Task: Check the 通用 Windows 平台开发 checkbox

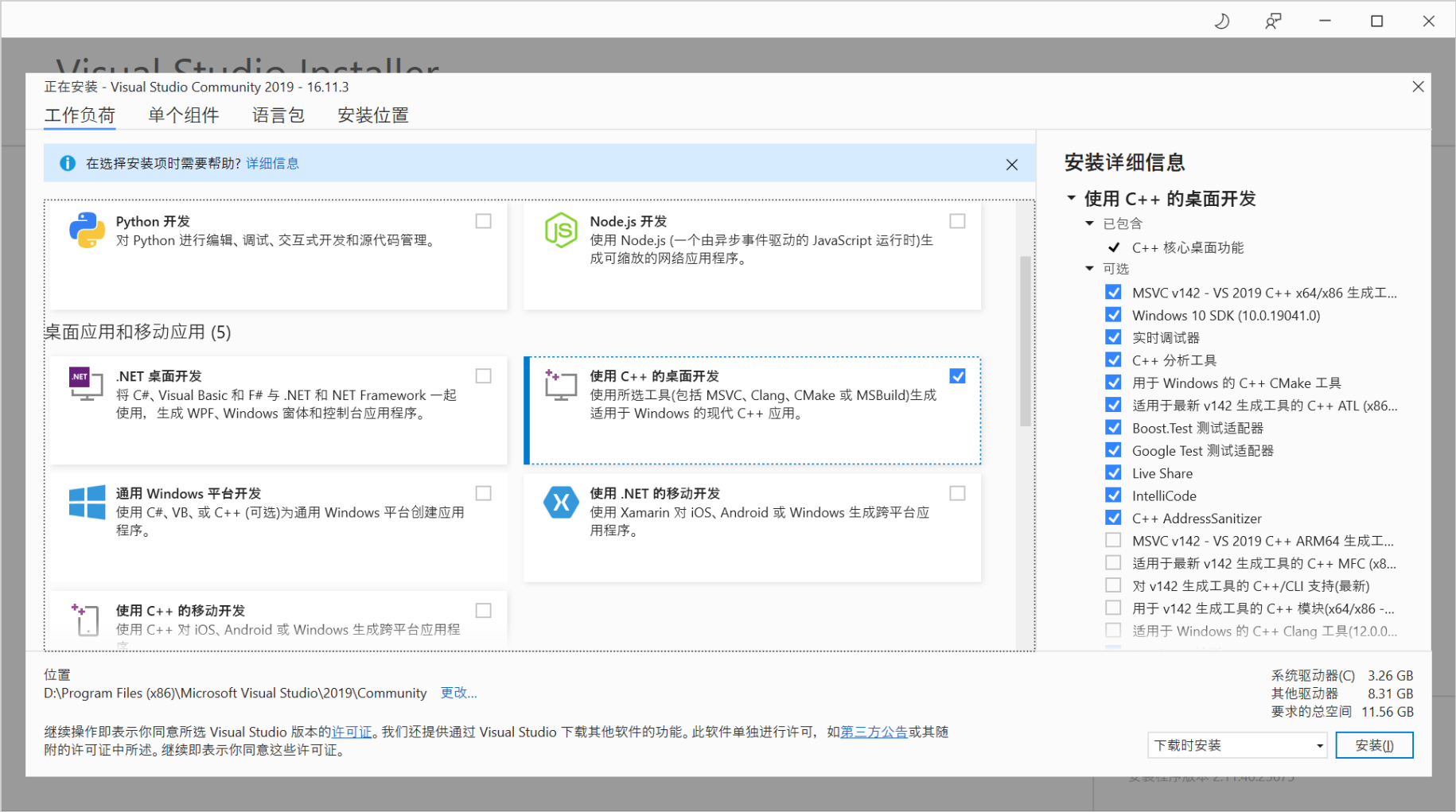Action: pos(483,493)
